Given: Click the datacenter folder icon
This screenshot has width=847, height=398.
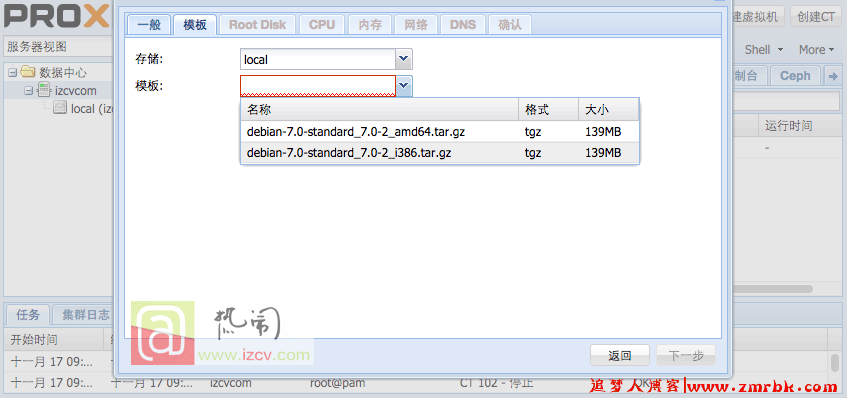Looking at the screenshot, I should tap(28, 72).
